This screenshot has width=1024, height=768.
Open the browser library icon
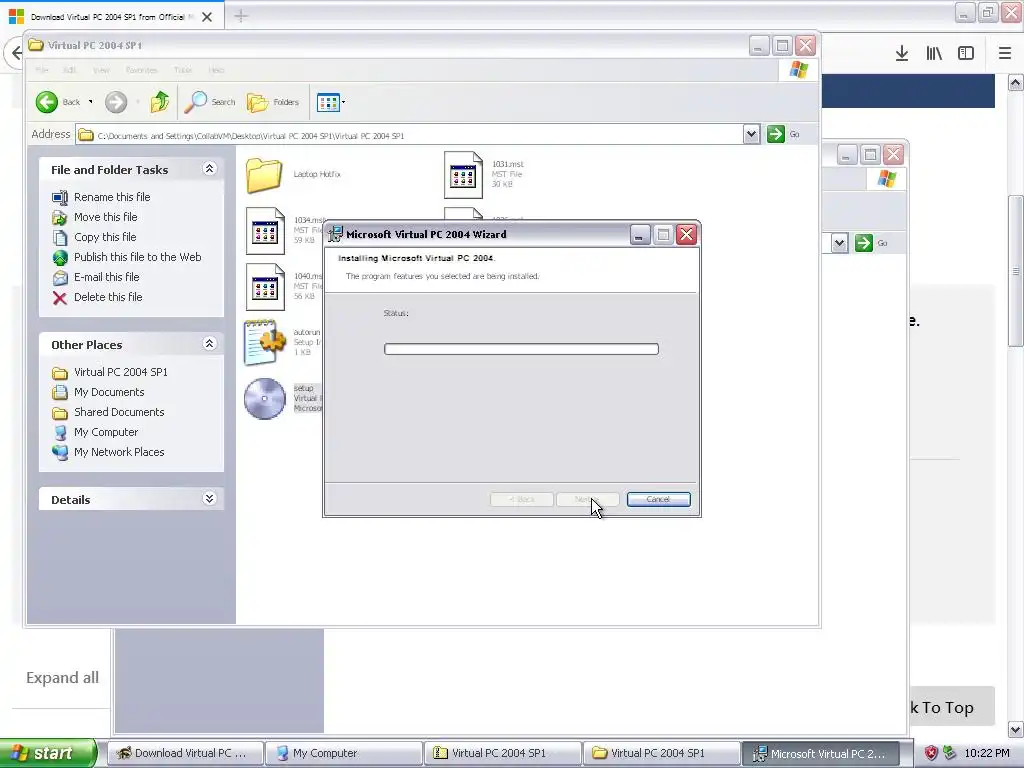(x=934, y=54)
